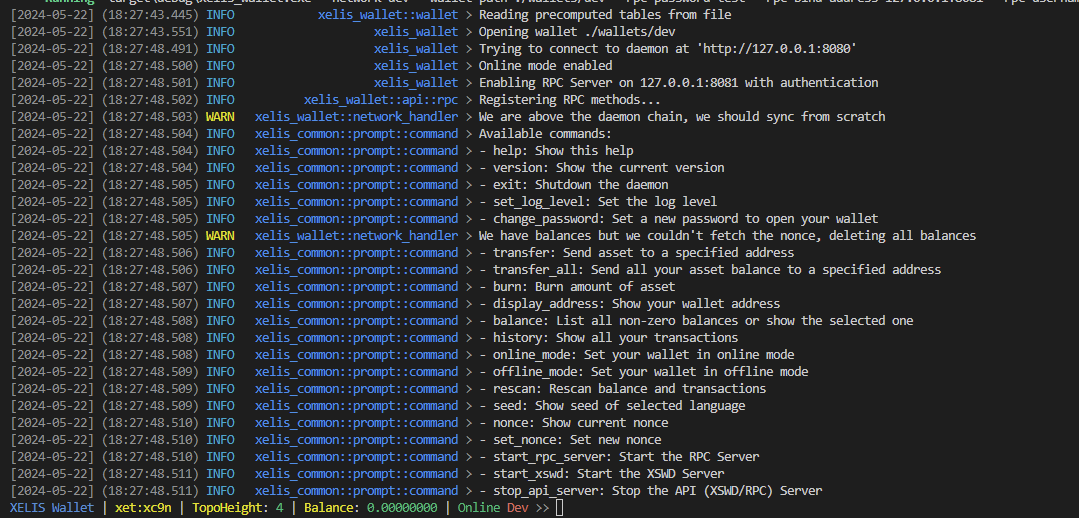Click the 'TopoHeight: 4' status entry
The height and width of the screenshot is (518, 1079).
coord(237,508)
